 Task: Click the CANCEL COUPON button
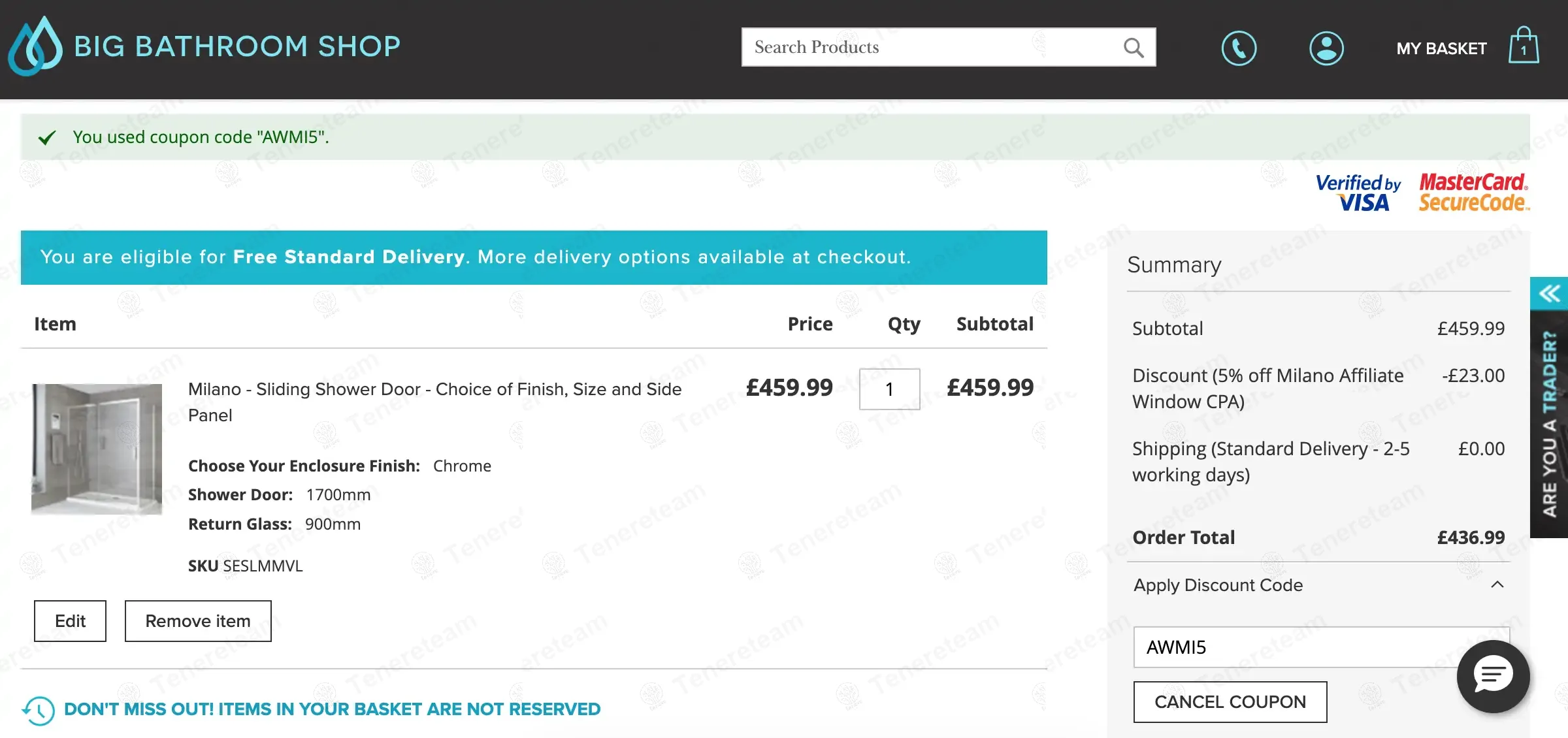(1230, 702)
